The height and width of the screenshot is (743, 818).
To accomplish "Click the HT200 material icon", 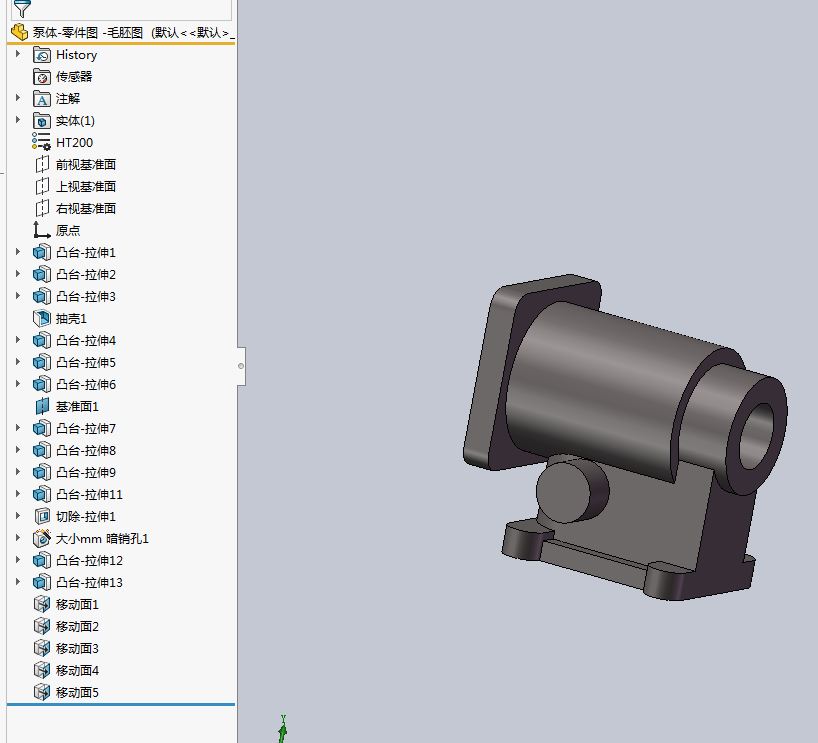I will pos(41,142).
